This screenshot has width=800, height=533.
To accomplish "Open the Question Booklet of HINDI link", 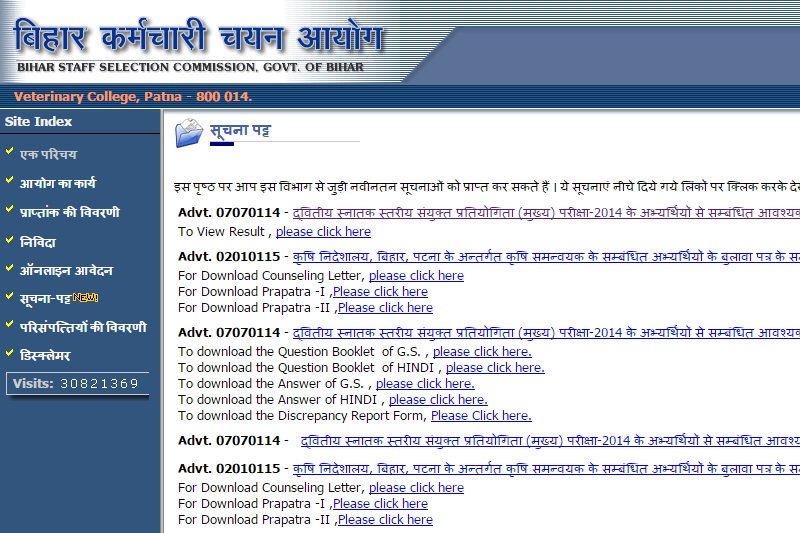I will coord(495,367).
